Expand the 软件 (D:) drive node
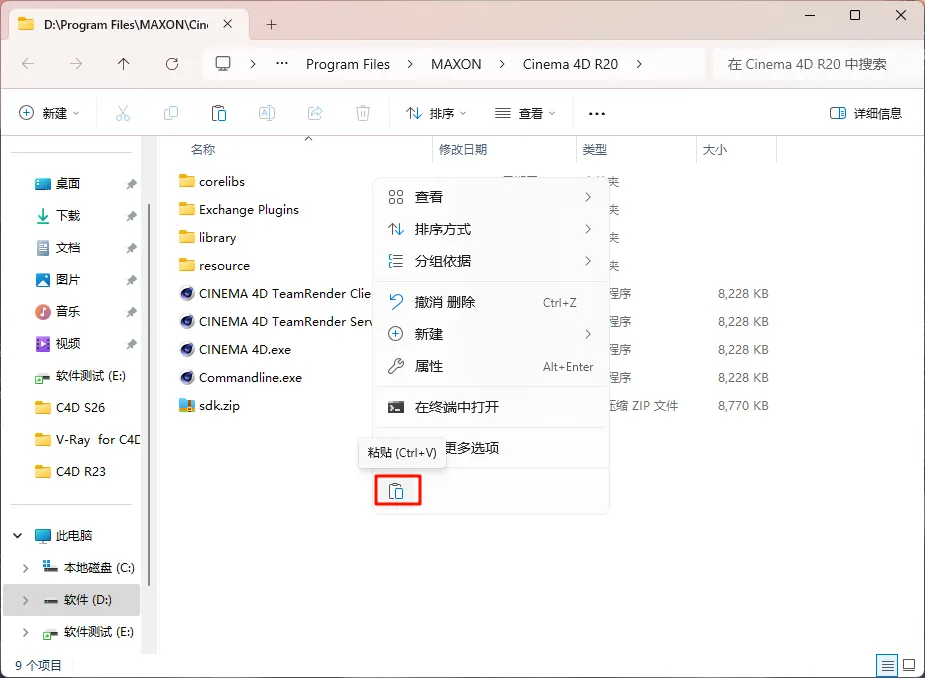925x678 pixels. (25, 600)
